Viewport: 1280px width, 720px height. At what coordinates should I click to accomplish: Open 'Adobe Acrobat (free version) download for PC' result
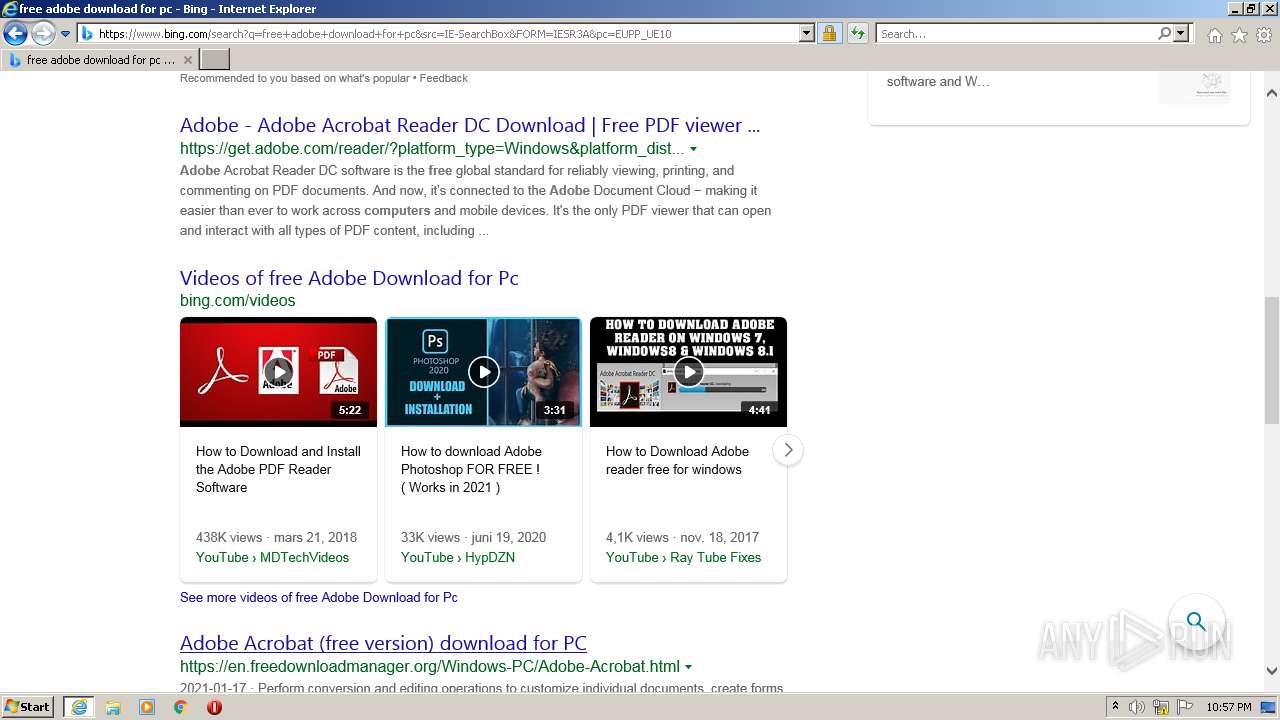tap(383, 643)
